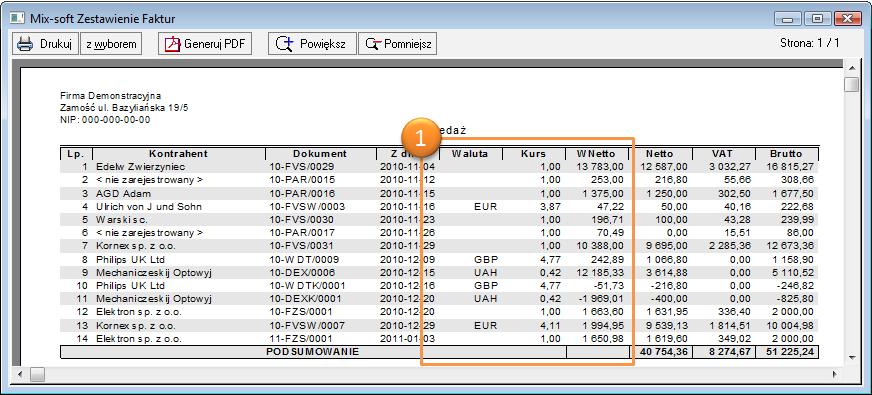Click brutto value '16 815,27'
This screenshot has height=395, width=872.
791,166
